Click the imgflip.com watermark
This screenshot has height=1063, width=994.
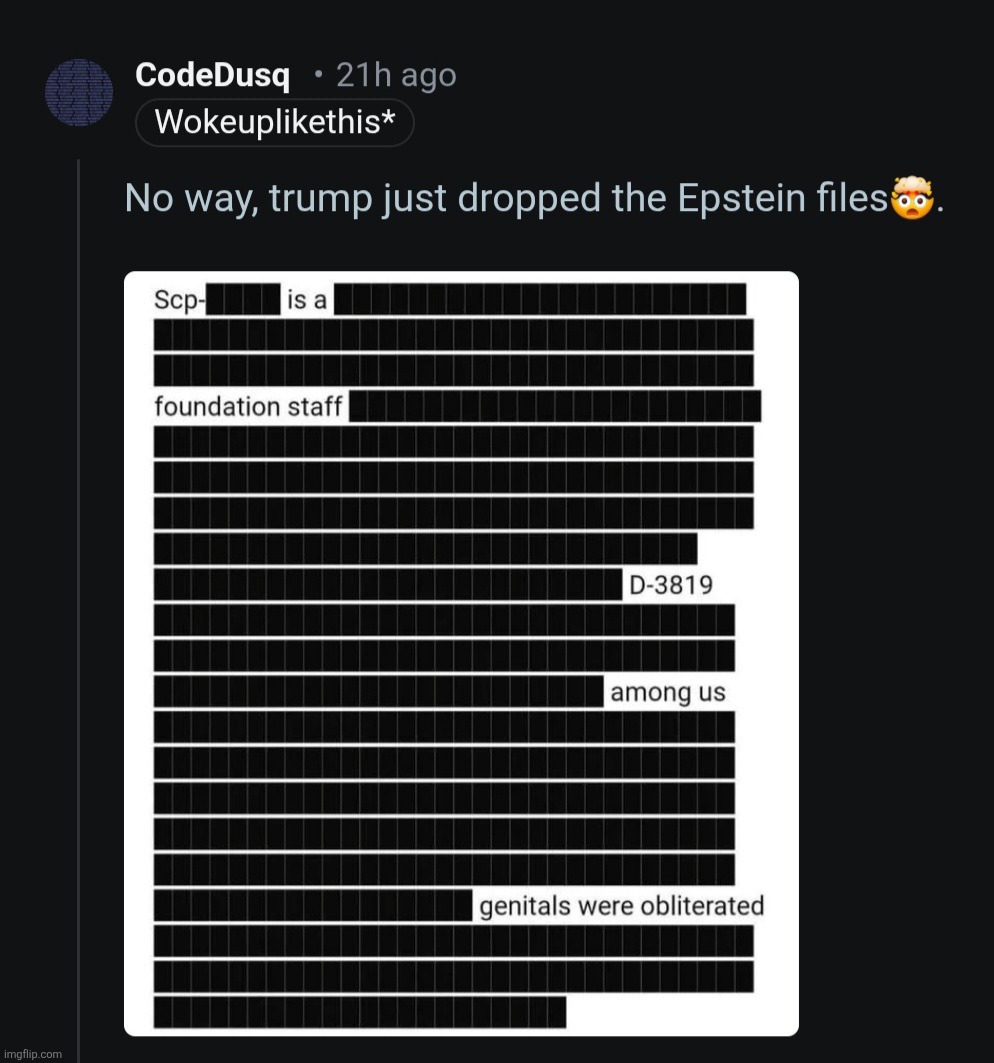[x=32, y=1054]
